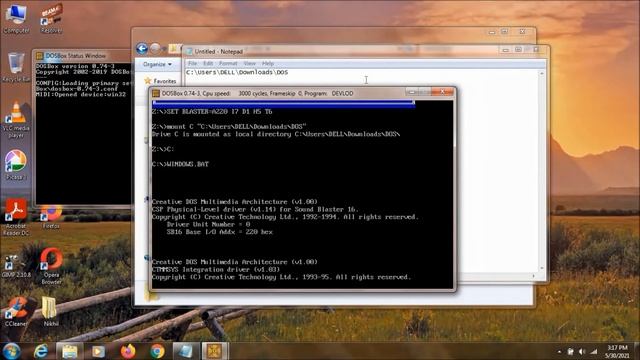640x360 pixels.
Task: Click the volume icon in system tray
Action: (x=582, y=351)
